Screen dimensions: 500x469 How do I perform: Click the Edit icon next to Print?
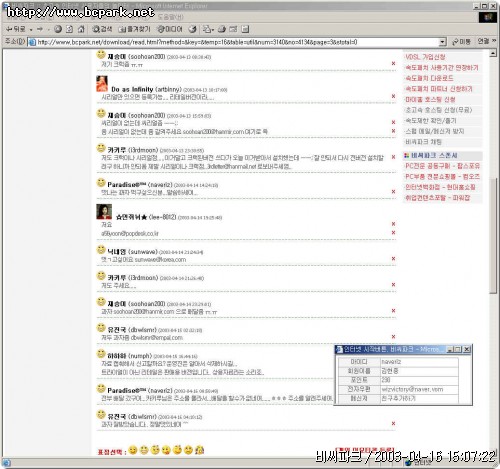(233, 29)
